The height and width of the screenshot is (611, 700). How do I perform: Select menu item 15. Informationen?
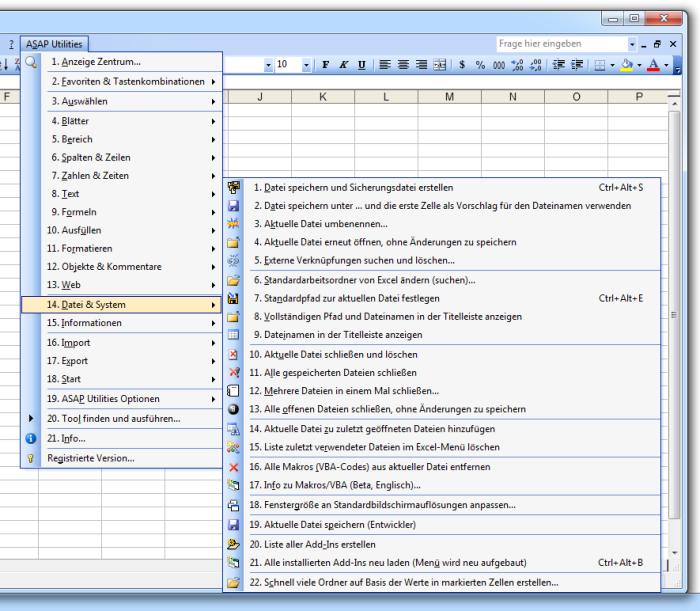121,323
